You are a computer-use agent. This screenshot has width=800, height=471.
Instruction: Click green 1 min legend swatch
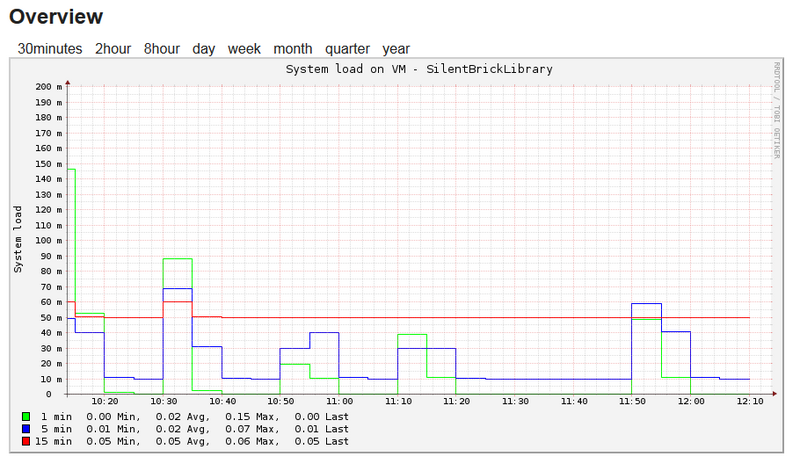25,415
